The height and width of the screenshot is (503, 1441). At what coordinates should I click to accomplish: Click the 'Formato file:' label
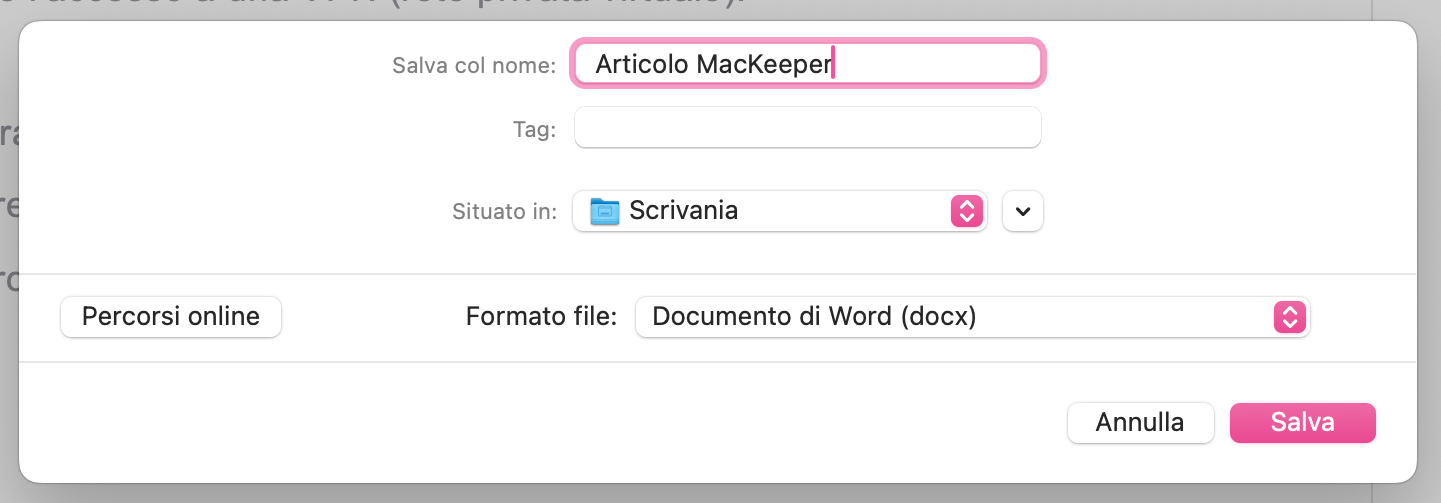point(542,317)
